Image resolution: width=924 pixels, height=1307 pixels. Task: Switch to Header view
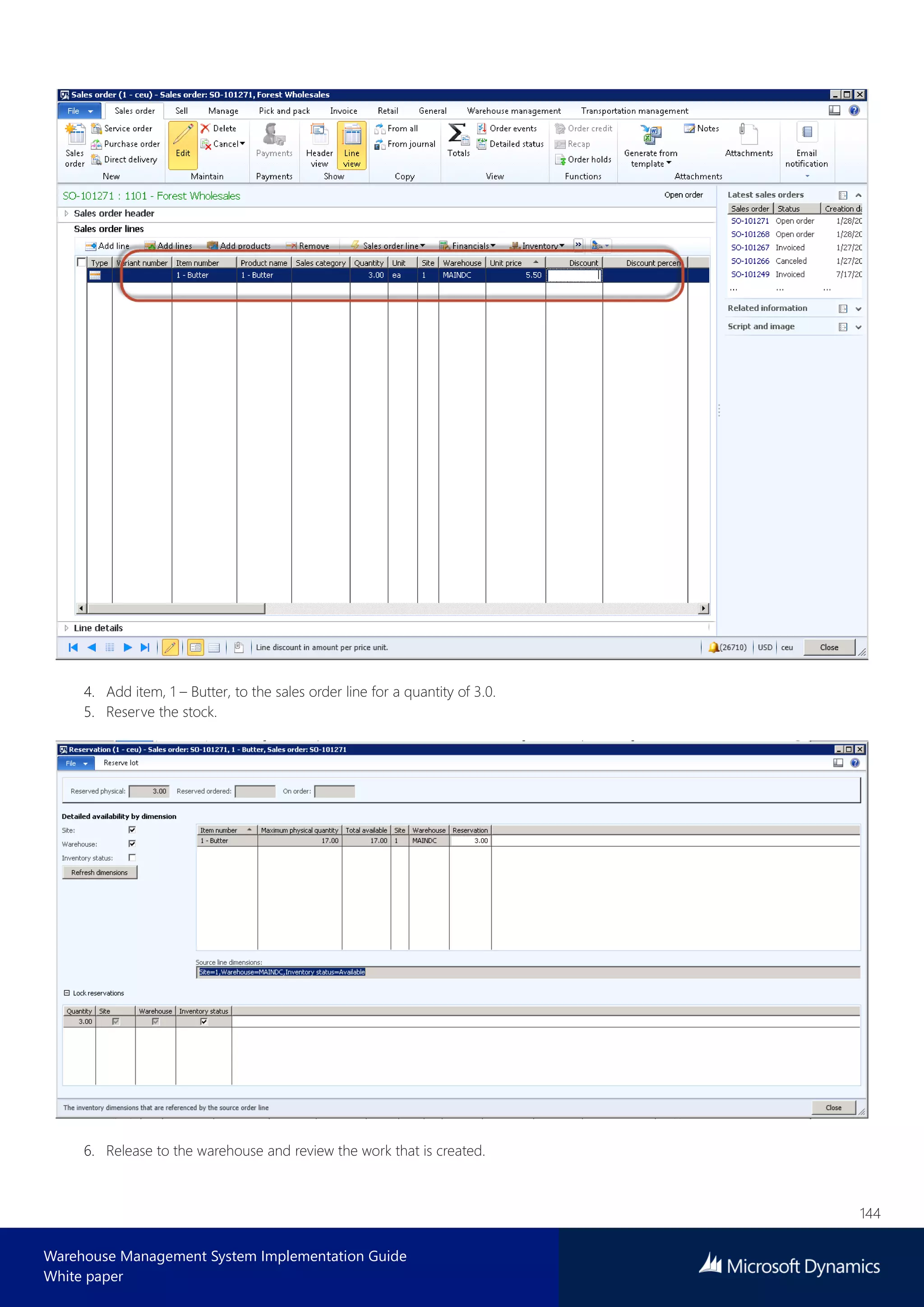[x=319, y=145]
